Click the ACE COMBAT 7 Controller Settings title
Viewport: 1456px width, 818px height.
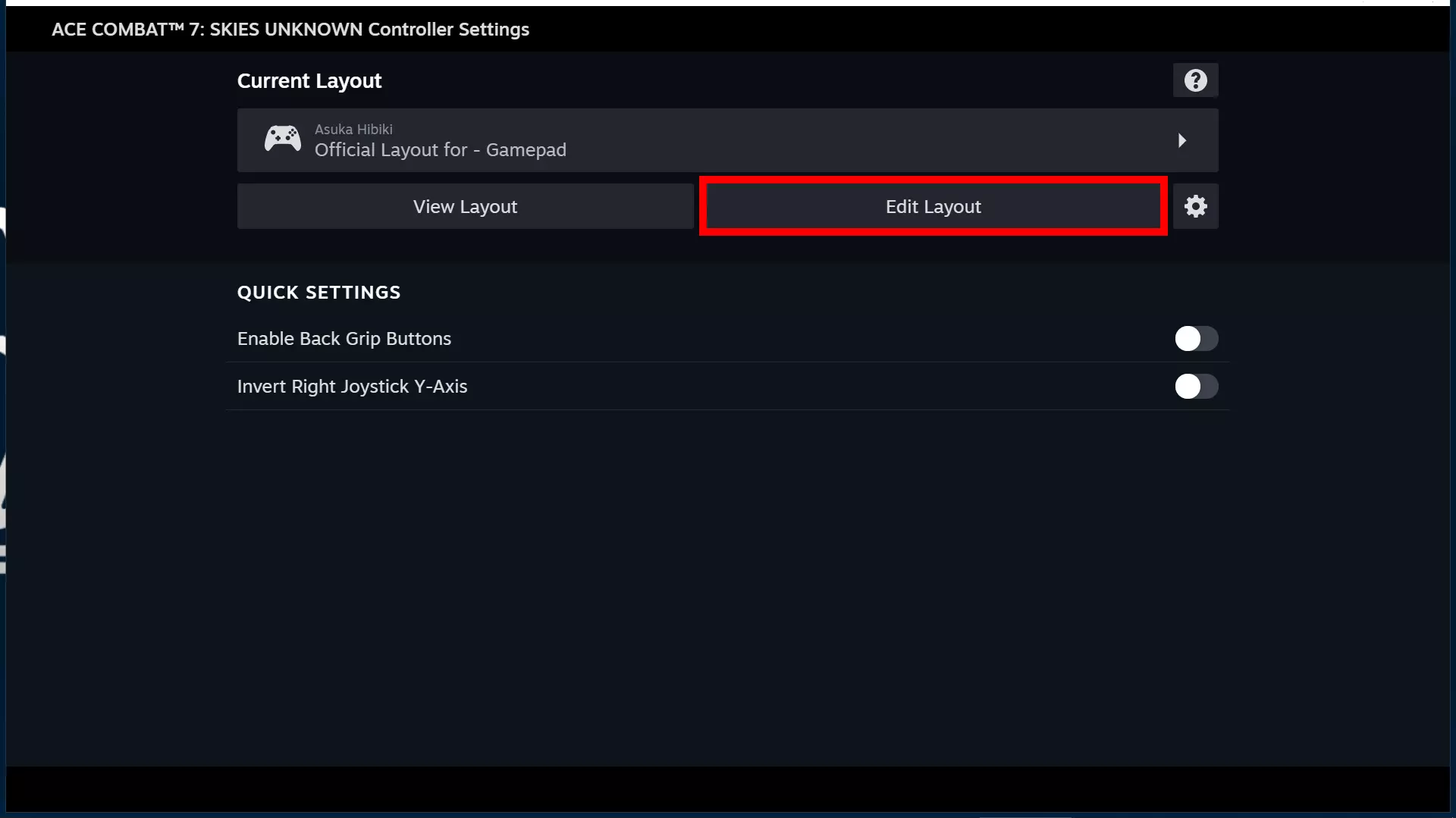(x=290, y=30)
